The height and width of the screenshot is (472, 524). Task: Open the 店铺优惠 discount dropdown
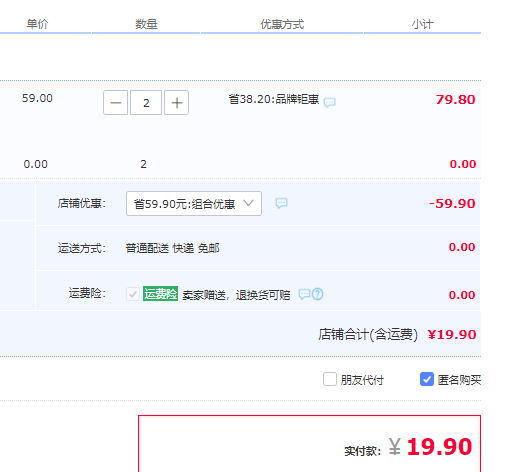194,204
